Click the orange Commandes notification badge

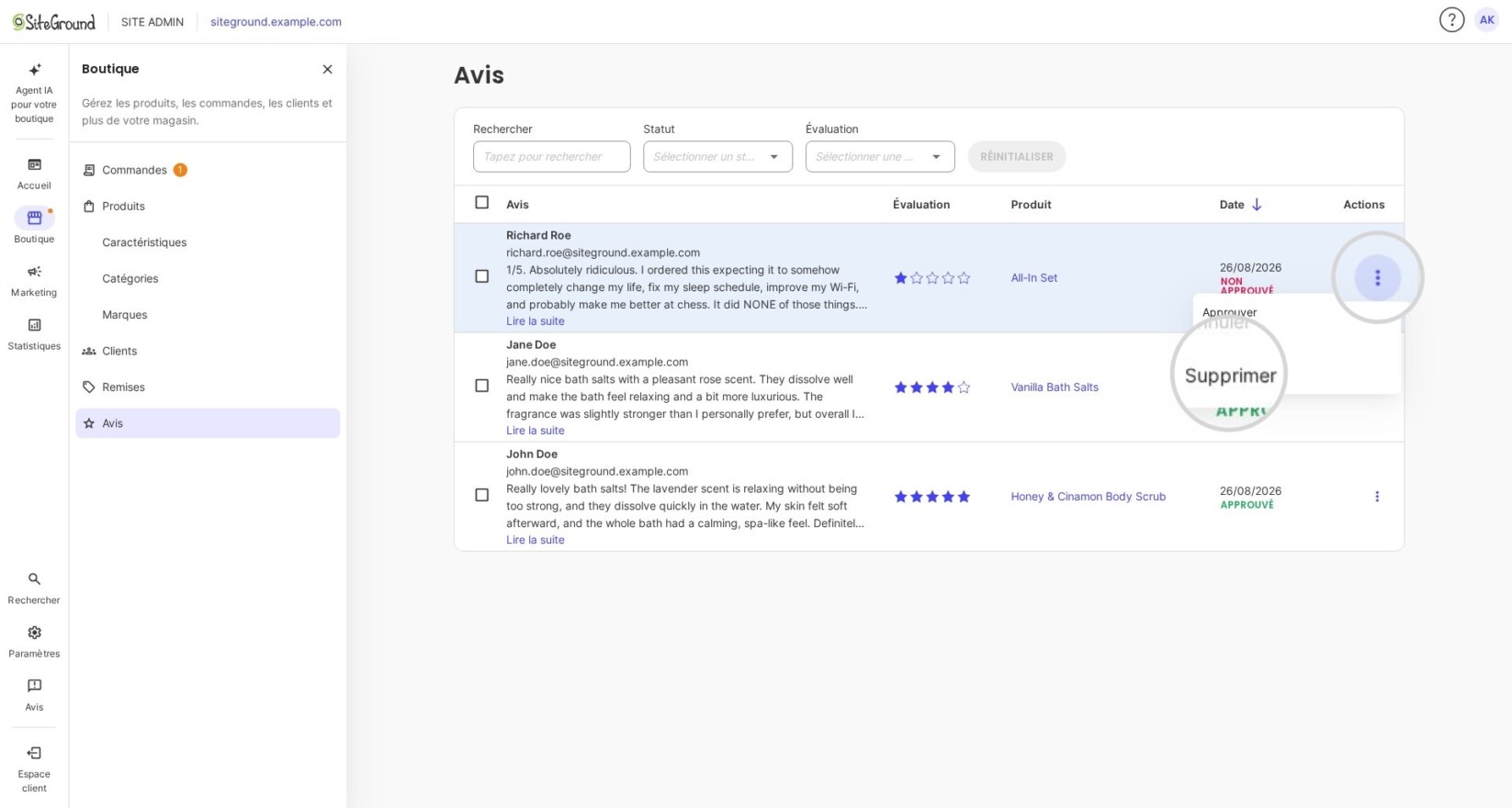click(180, 170)
